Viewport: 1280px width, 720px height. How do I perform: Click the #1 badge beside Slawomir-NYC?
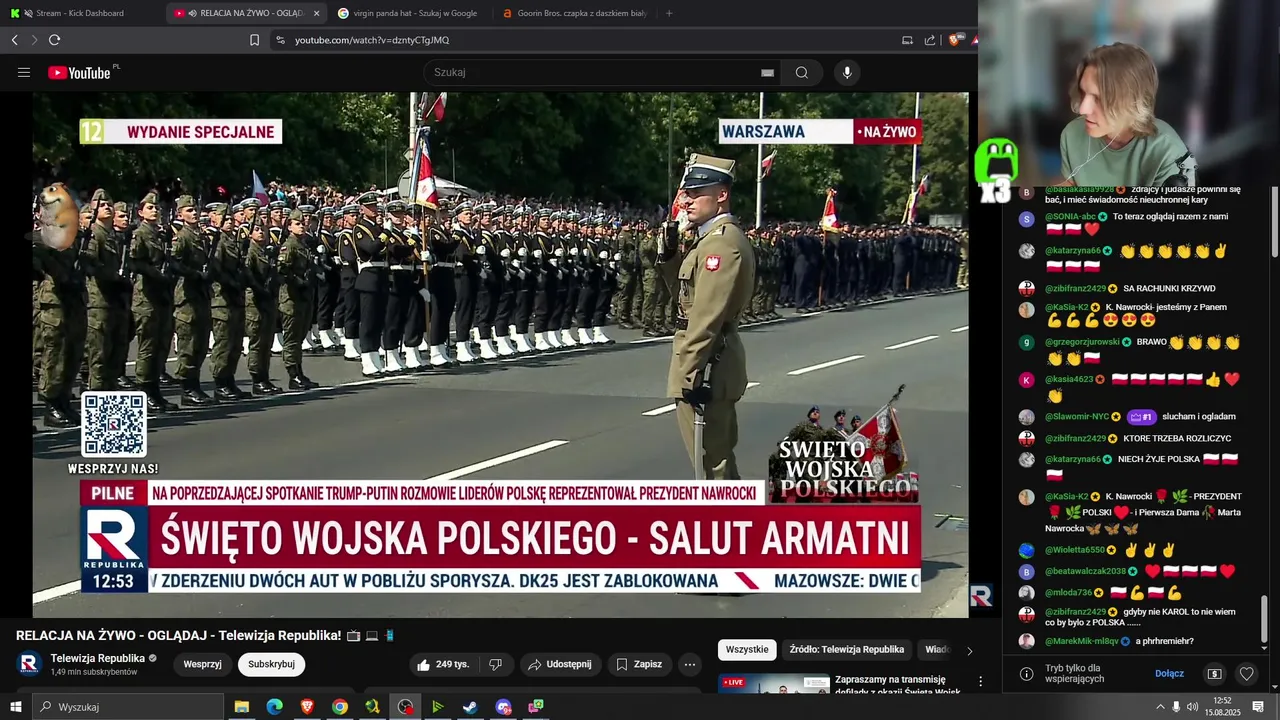coord(1141,416)
